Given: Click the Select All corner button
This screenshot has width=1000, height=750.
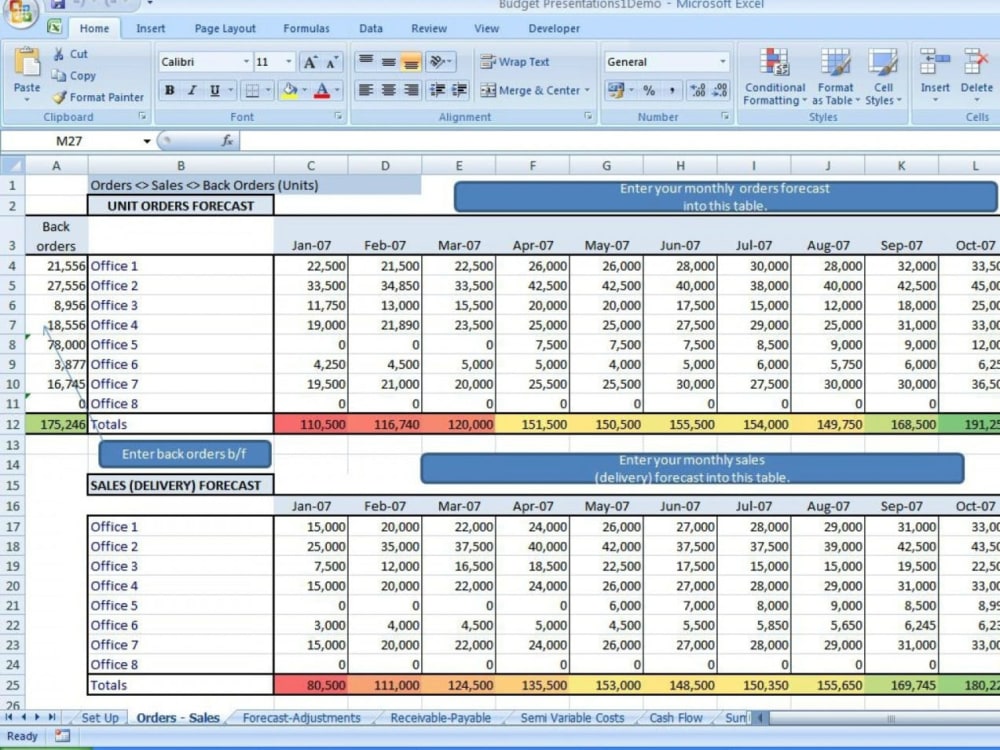Looking at the screenshot, I should (x=13, y=166).
